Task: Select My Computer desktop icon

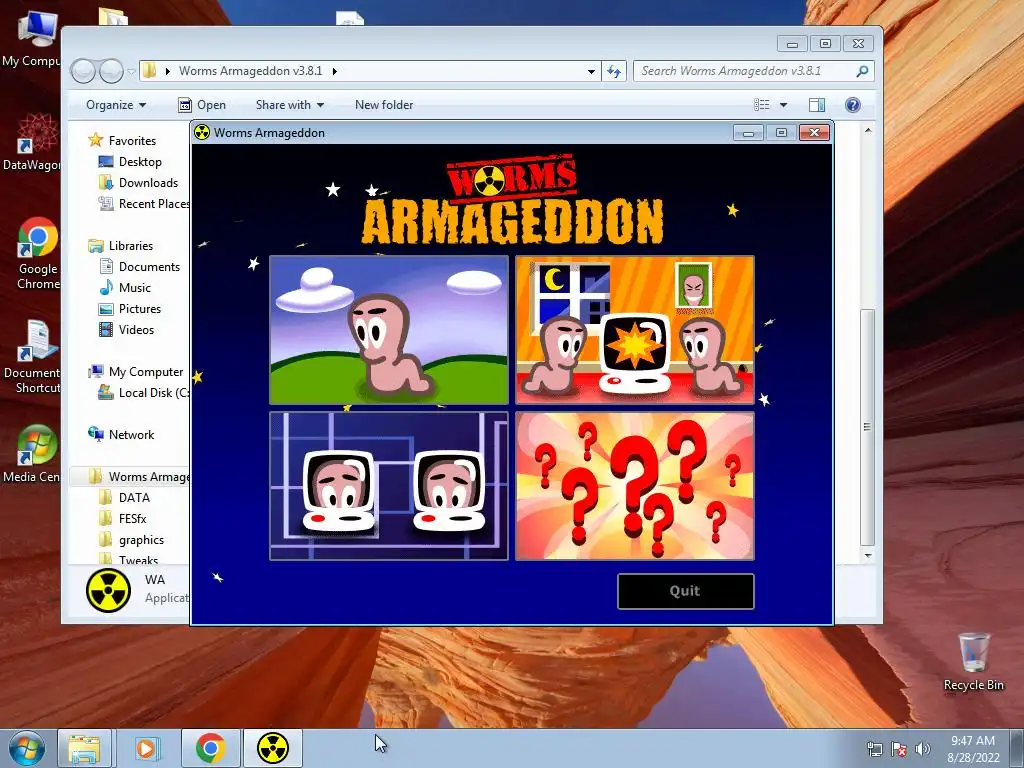Action: (33, 39)
